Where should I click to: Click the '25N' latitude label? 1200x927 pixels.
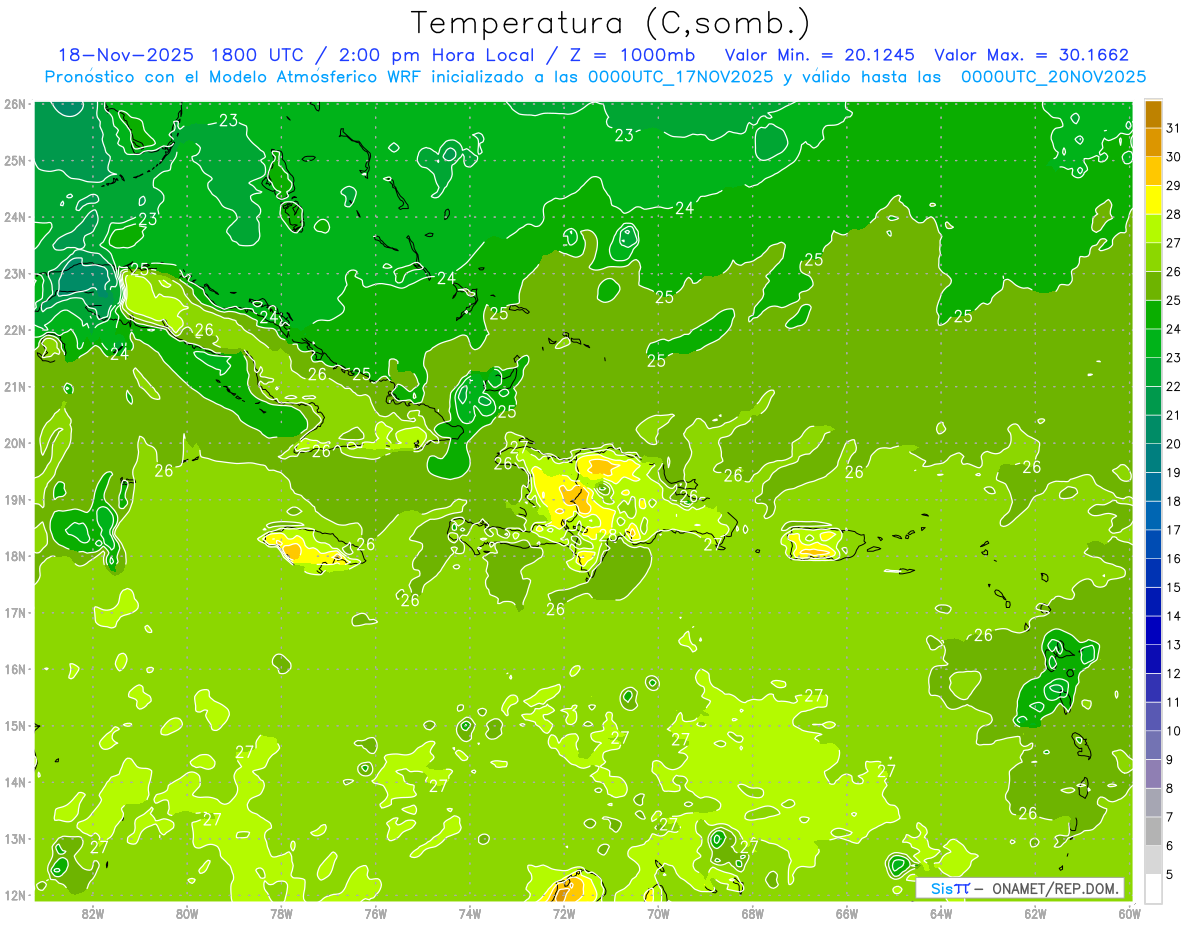tap(15, 161)
